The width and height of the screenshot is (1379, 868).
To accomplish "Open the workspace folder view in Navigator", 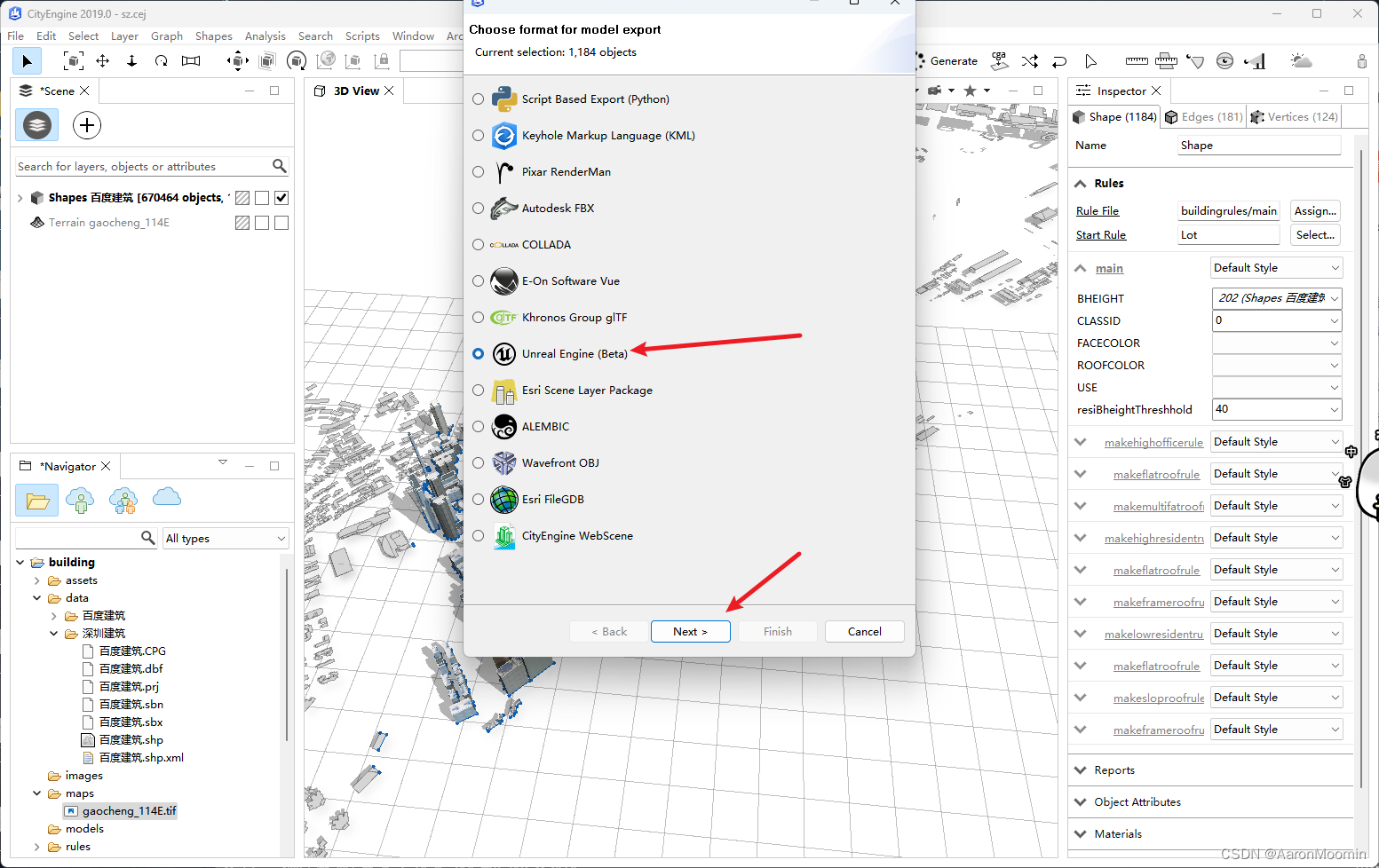I will click(37, 501).
